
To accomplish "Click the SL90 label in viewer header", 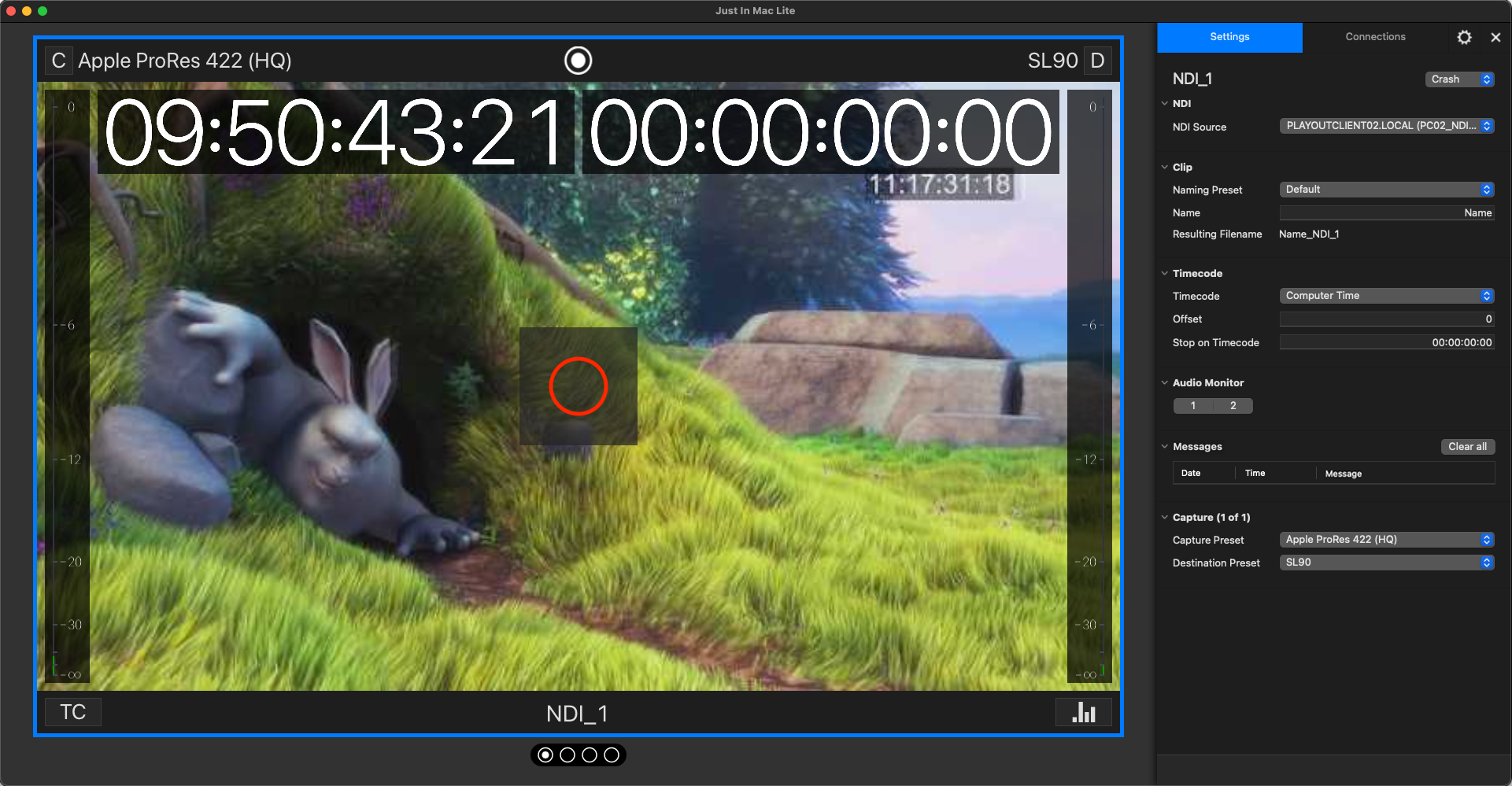I will click(1052, 61).
